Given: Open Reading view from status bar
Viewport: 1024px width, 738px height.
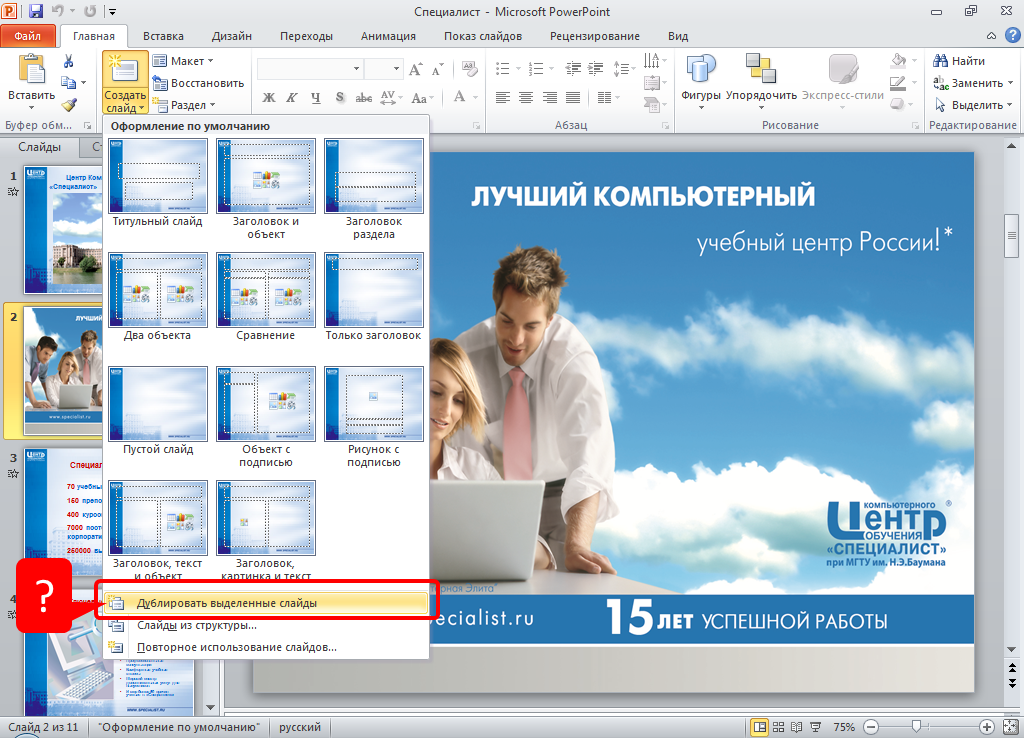Looking at the screenshot, I should 798,727.
